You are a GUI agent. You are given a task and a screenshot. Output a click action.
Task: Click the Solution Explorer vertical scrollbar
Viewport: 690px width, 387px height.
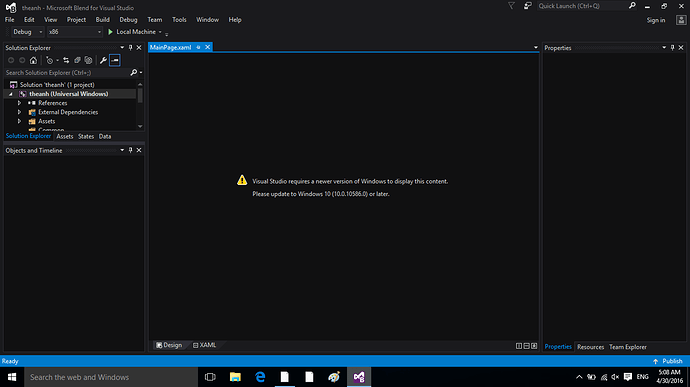pos(140,105)
